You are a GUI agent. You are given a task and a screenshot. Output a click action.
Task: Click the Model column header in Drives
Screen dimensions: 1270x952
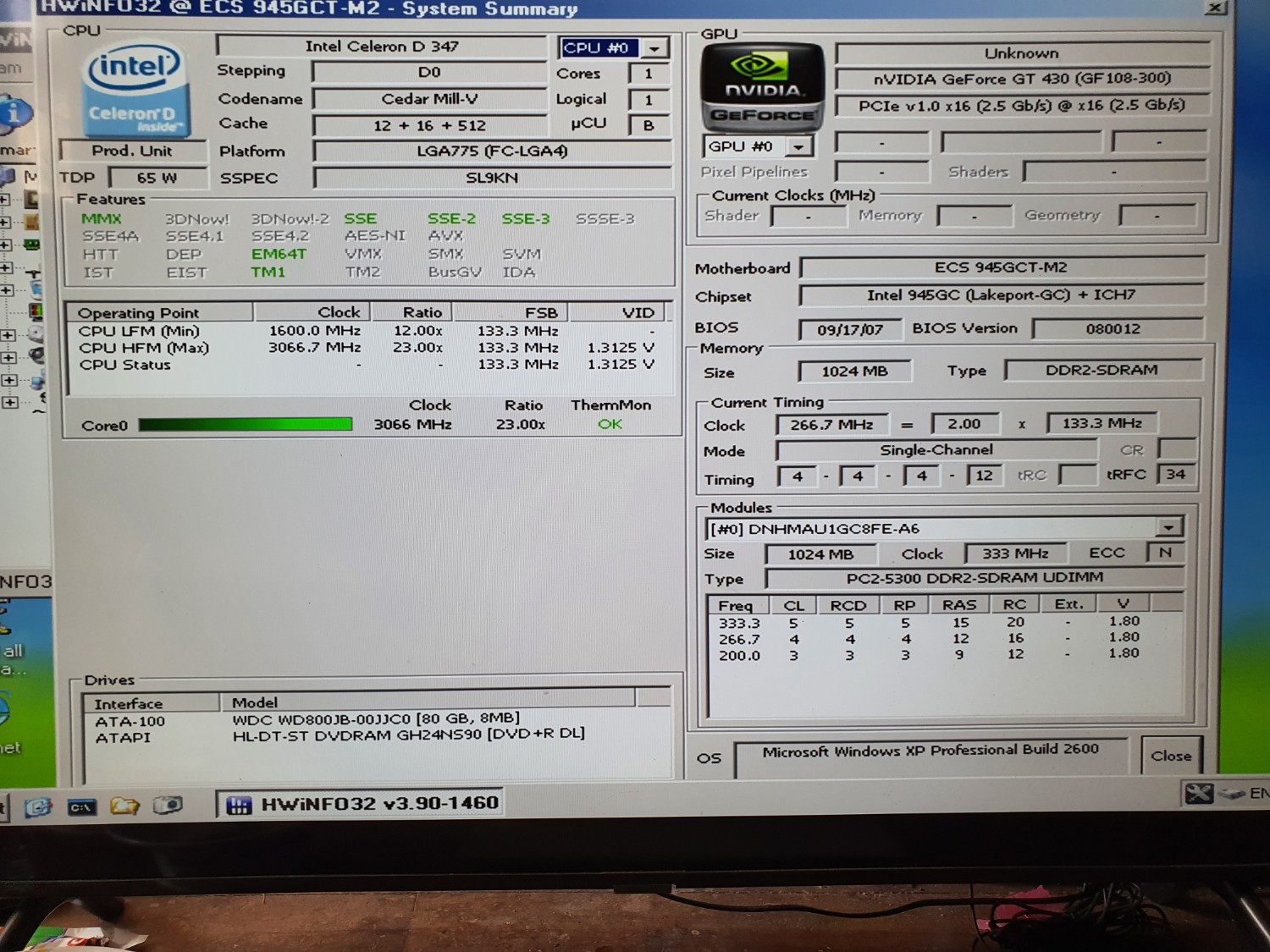(428, 702)
